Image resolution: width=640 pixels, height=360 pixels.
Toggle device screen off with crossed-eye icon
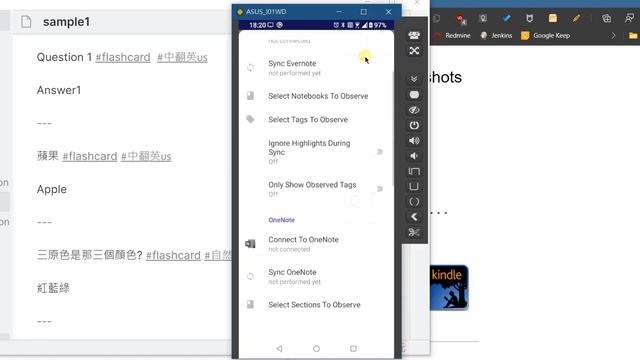[x=414, y=110]
